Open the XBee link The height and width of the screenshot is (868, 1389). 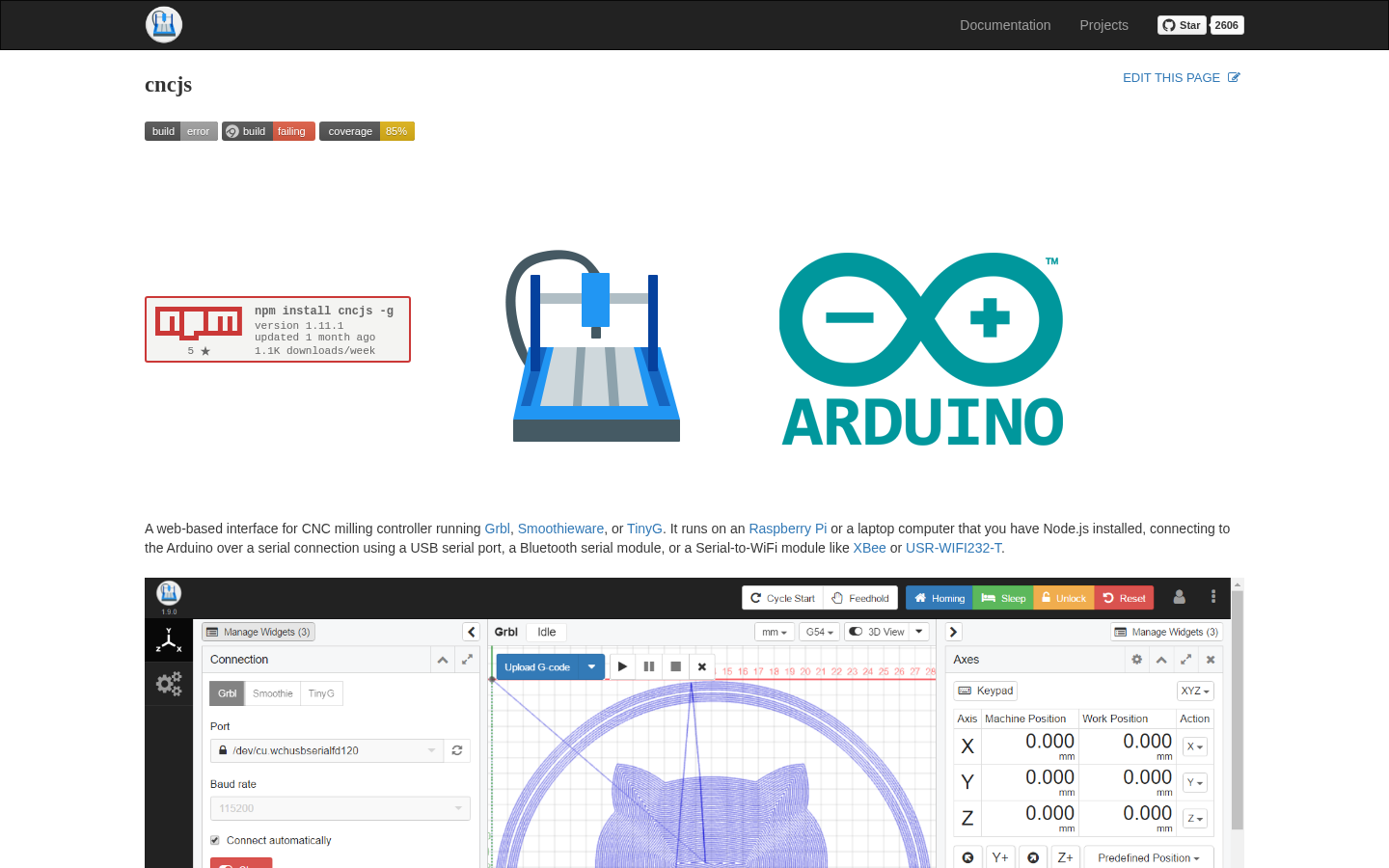(869, 548)
